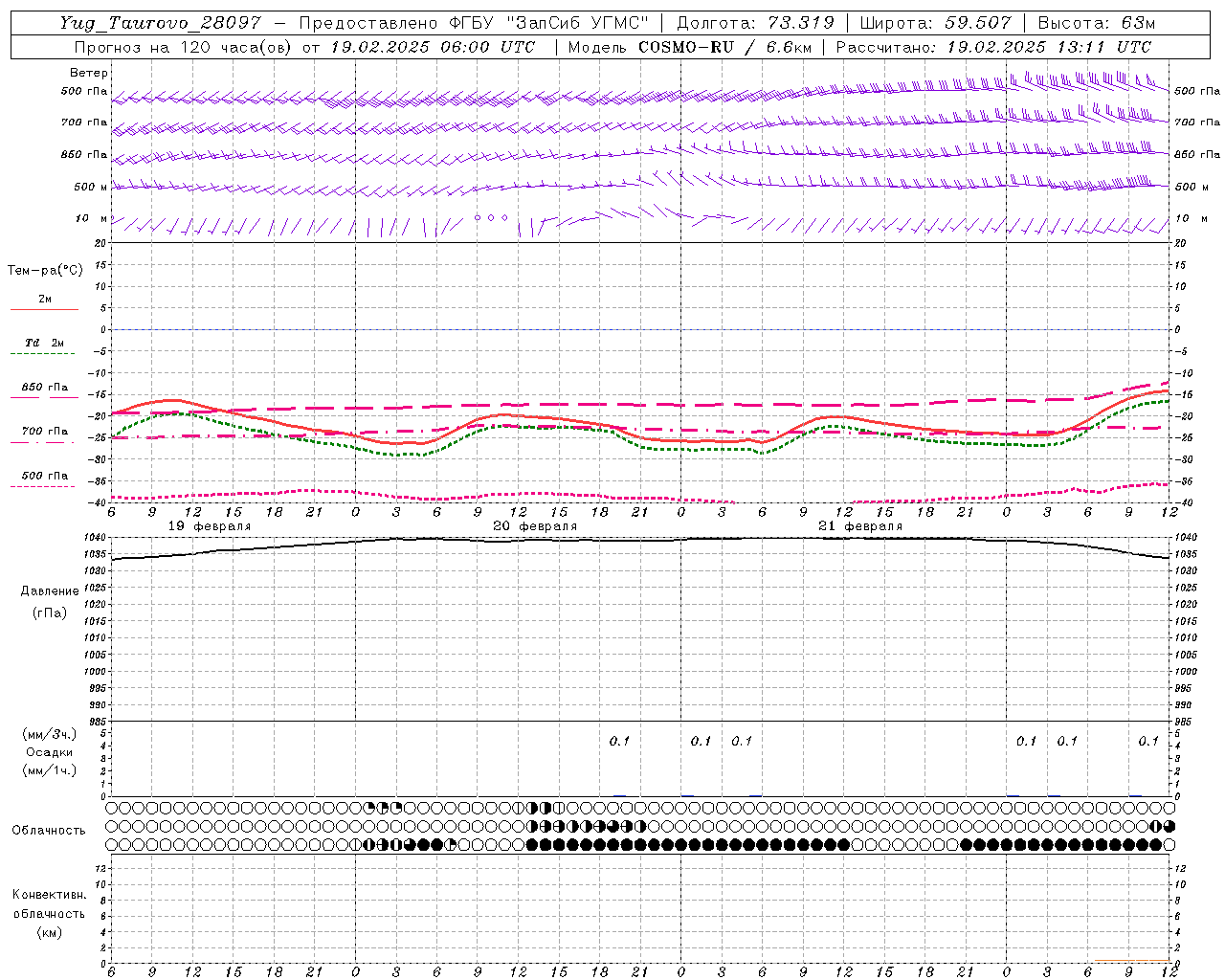Click the '(мм/3ч.)' precipitation unit label
The image size is (1225, 980).
tap(50, 734)
